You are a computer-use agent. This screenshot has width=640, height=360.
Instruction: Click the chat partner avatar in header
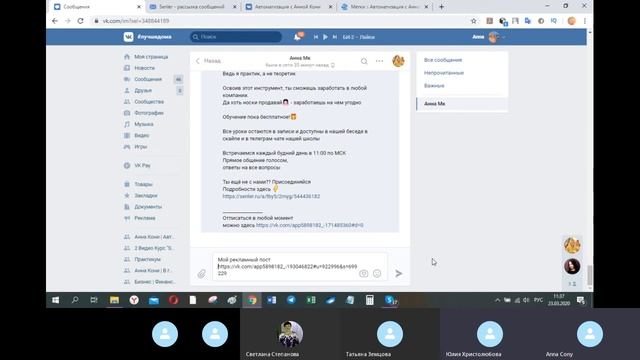pyautogui.click(x=398, y=61)
